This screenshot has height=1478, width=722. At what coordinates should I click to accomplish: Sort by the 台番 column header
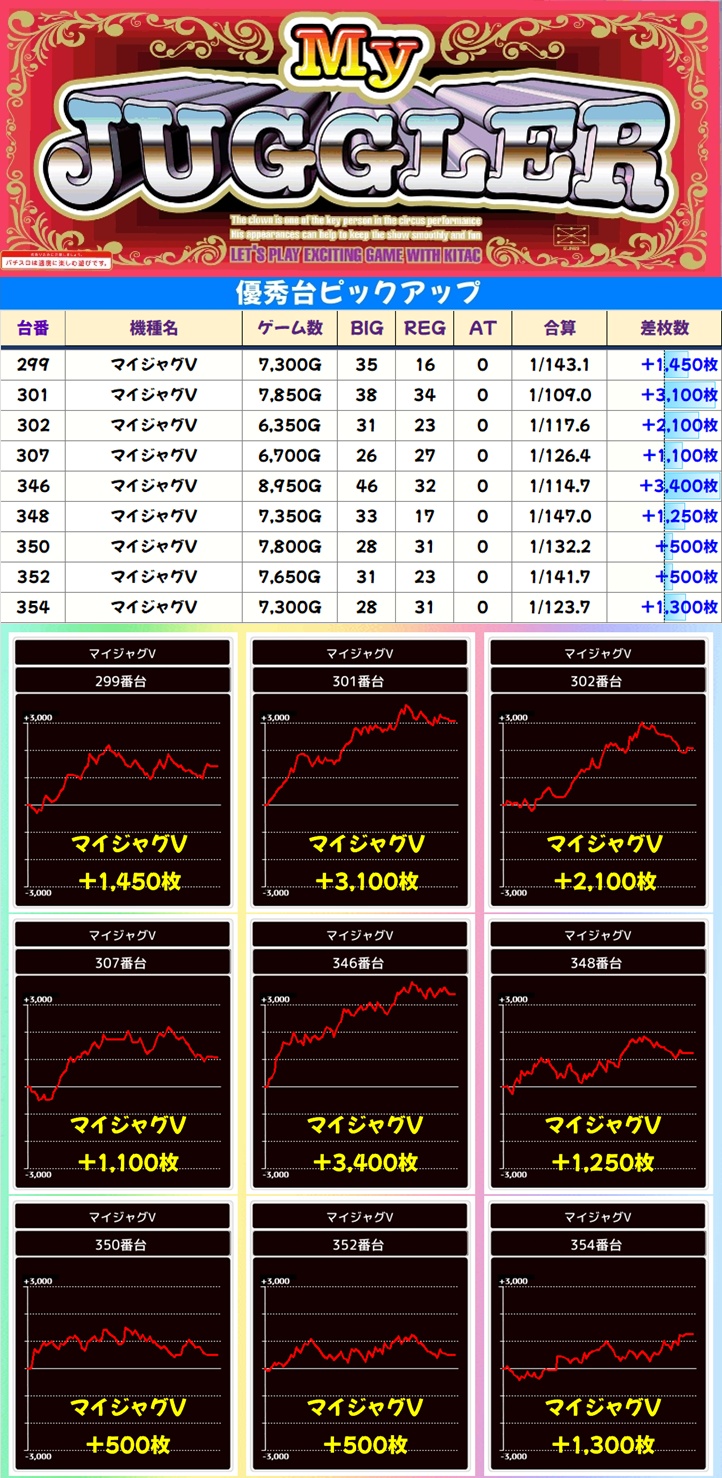33,328
